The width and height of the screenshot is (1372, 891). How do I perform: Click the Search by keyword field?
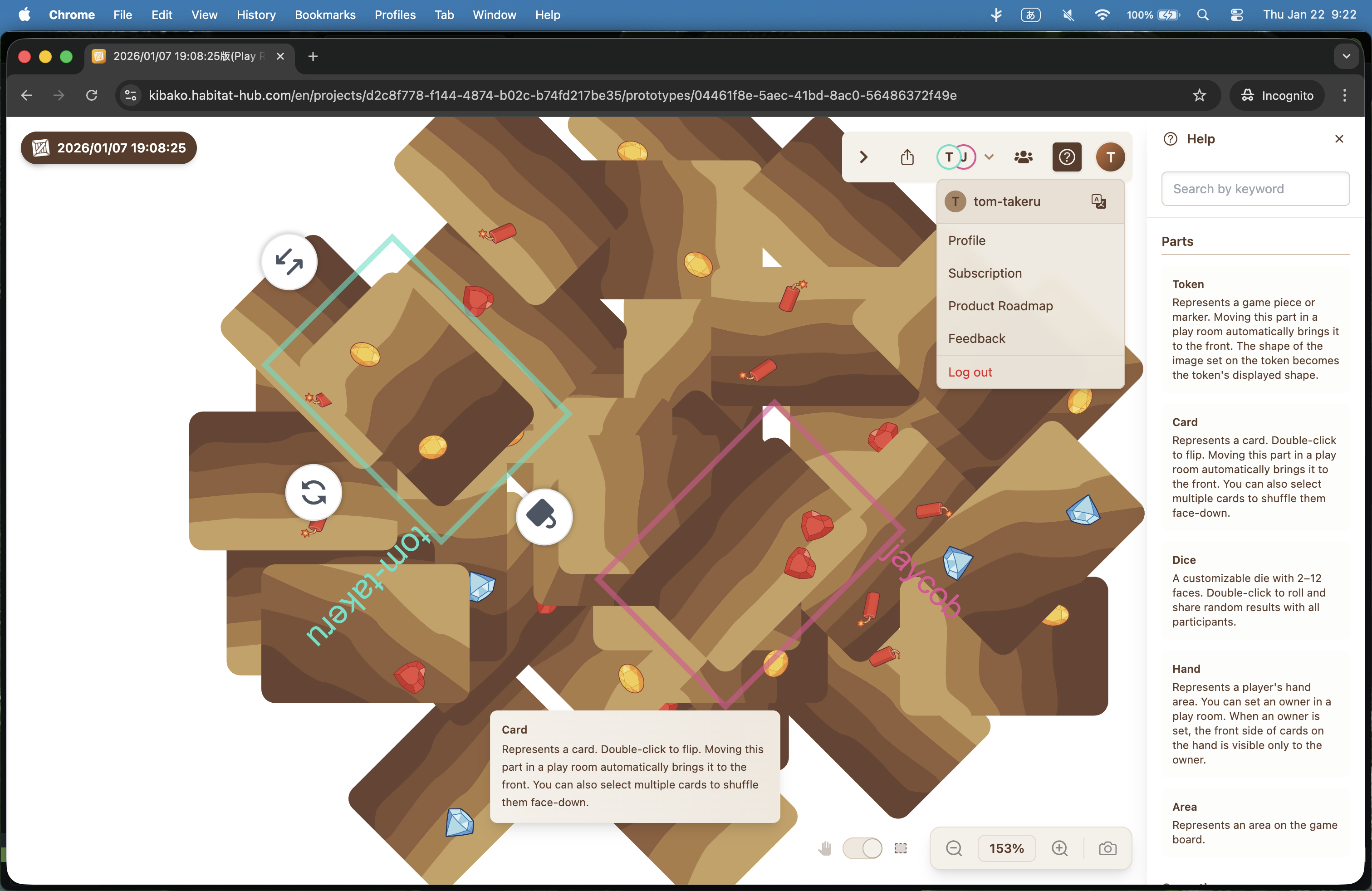tap(1255, 188)
